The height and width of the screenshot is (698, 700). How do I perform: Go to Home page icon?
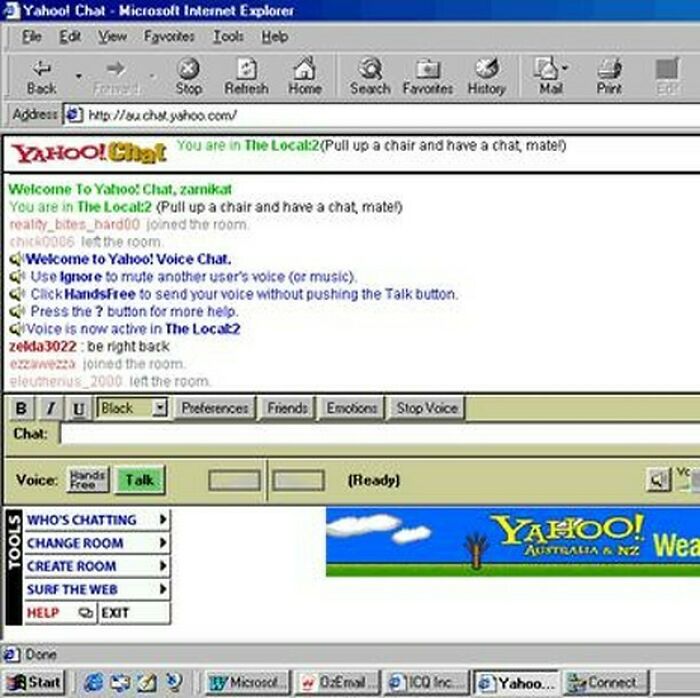(305, 75)
